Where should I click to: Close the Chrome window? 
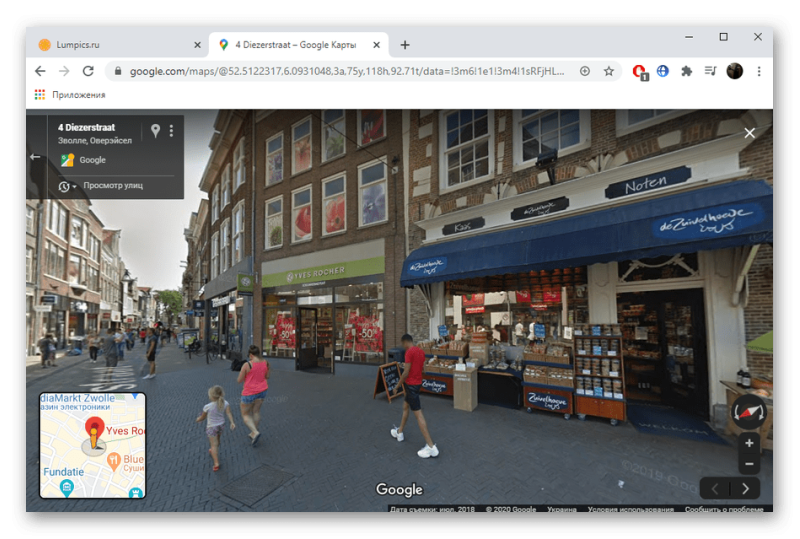tap(758, 37)
